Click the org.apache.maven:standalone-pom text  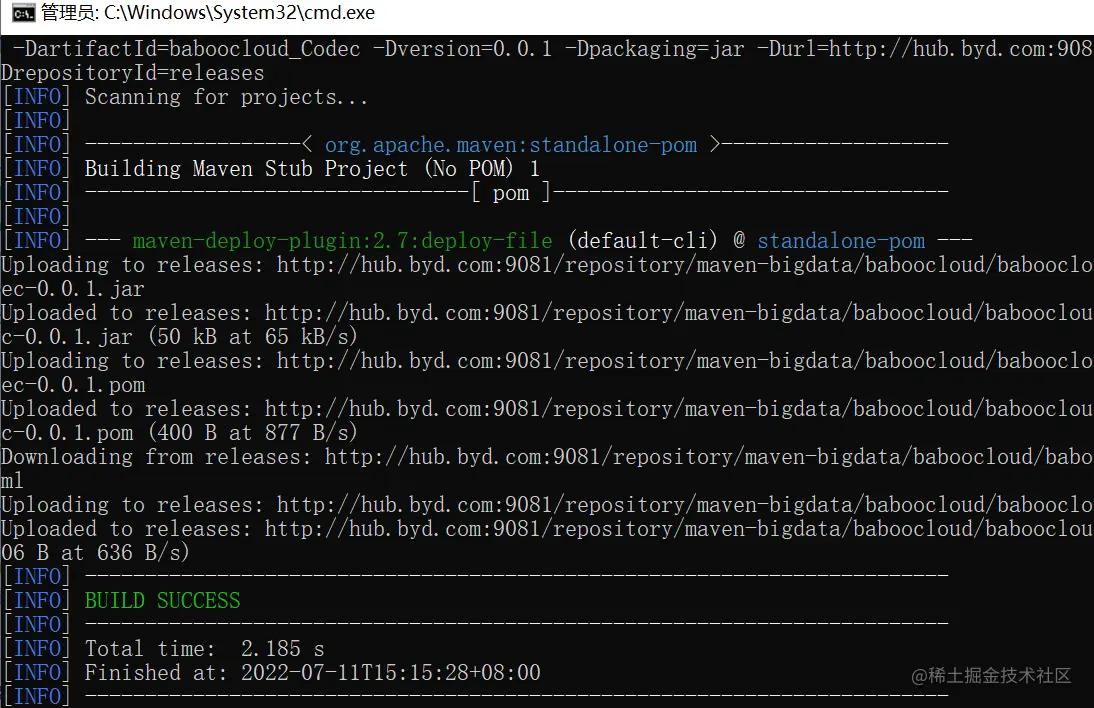pyautogui.click(x=511, y=144)
